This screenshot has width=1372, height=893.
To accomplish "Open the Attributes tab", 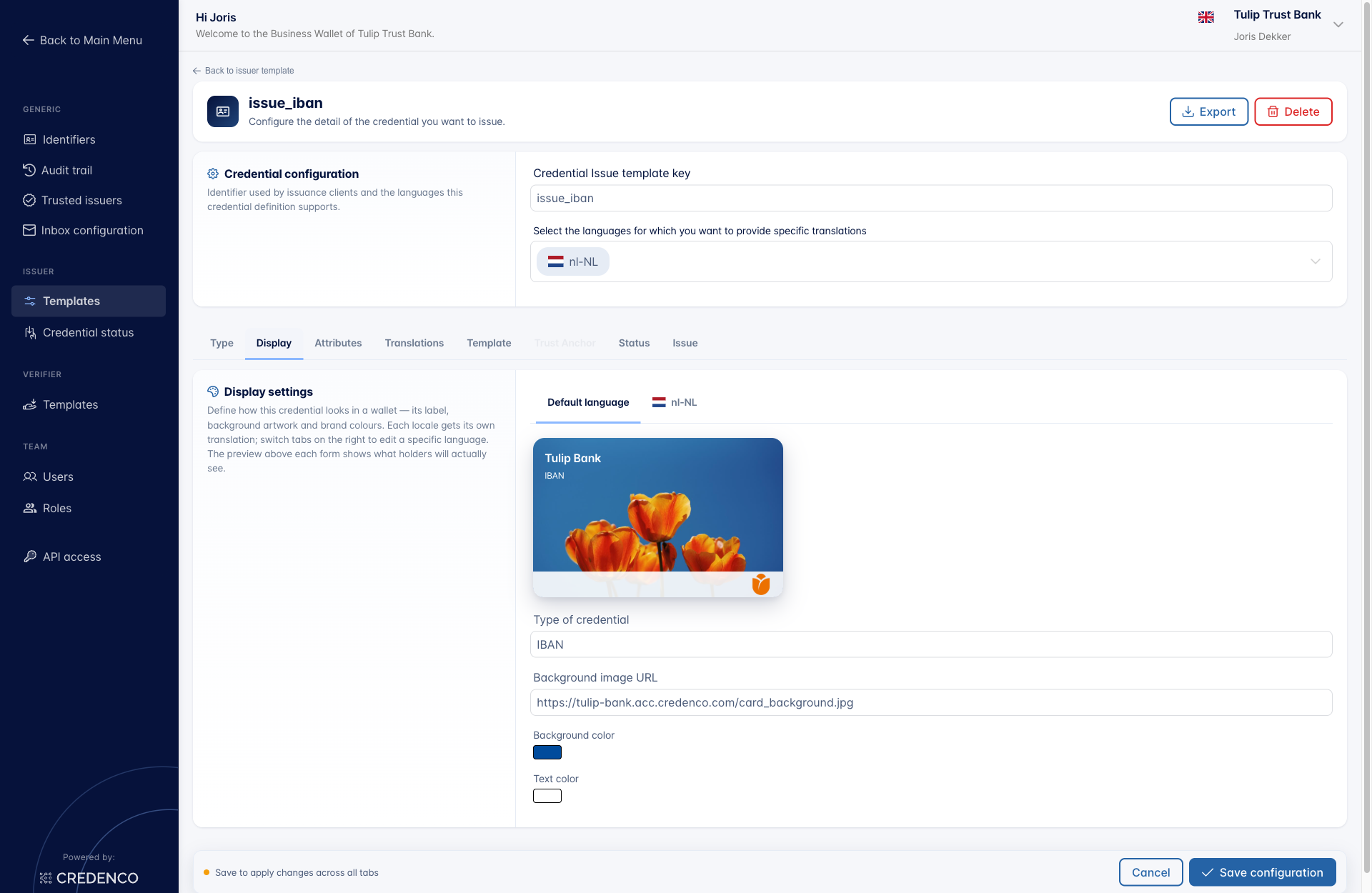I will click(338, 343).
